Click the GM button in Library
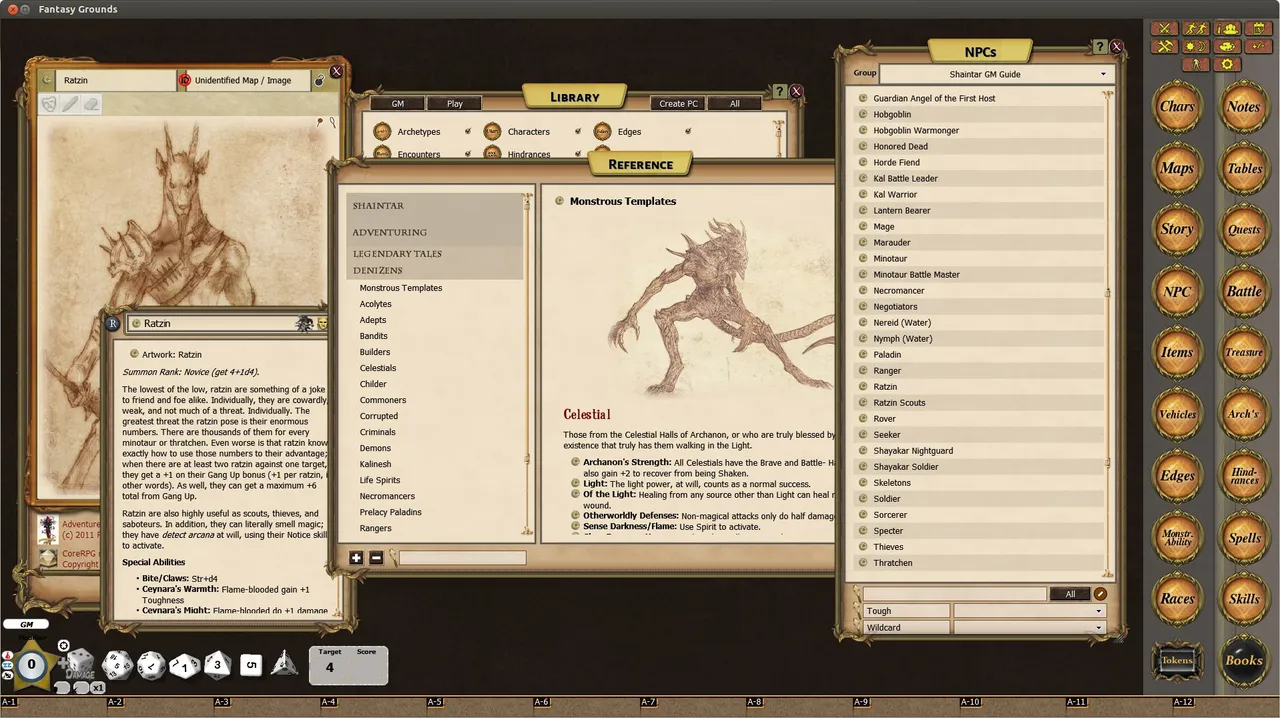 397,103
